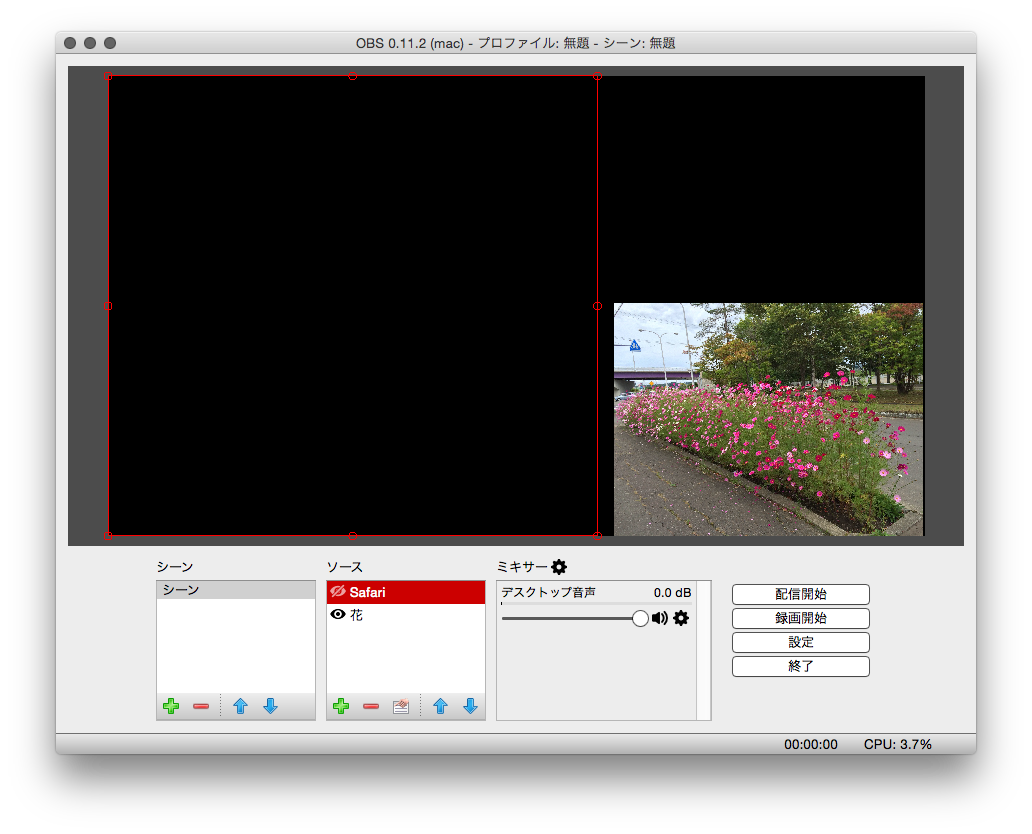Move the source up with the arrow icon
Image resolution: width=1032 pixels, height=834 pixels.
440,706
